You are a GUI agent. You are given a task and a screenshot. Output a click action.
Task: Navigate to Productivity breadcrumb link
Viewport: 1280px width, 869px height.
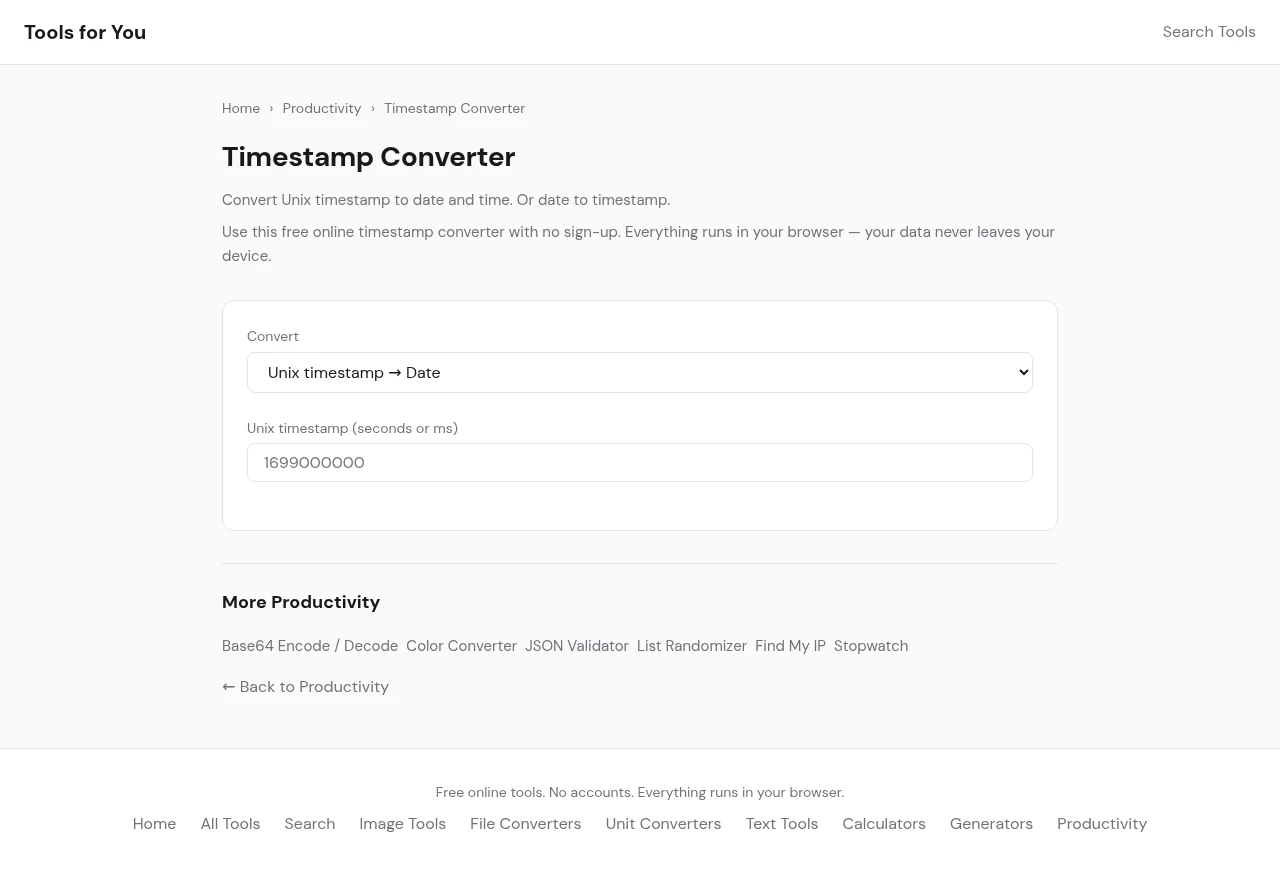(321, 108)
